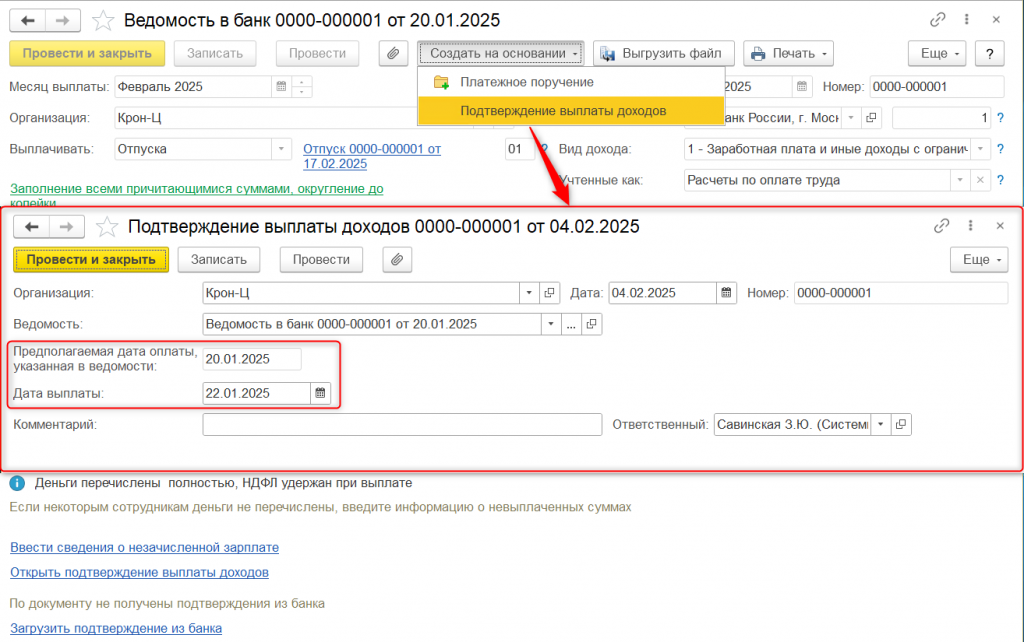Viewport: 1024px width, 642px height.
Task: Go forward arrow in Ведомость в банк window
Action: coord(63,20)
